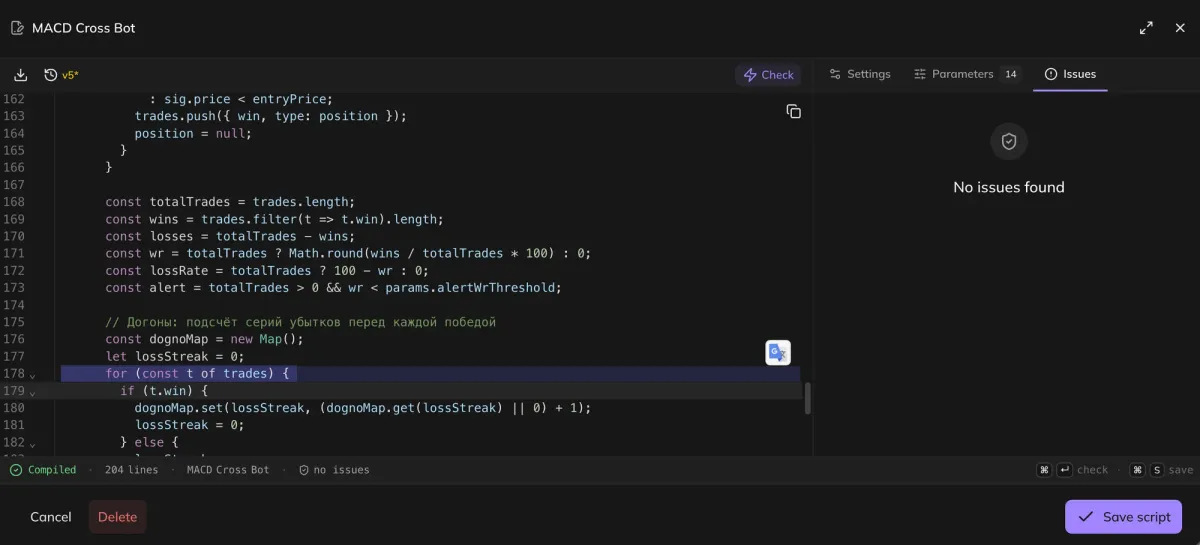Click the shield icon in Issues panel
This screenshot has height=545, width=1200.
[1009, 142]
